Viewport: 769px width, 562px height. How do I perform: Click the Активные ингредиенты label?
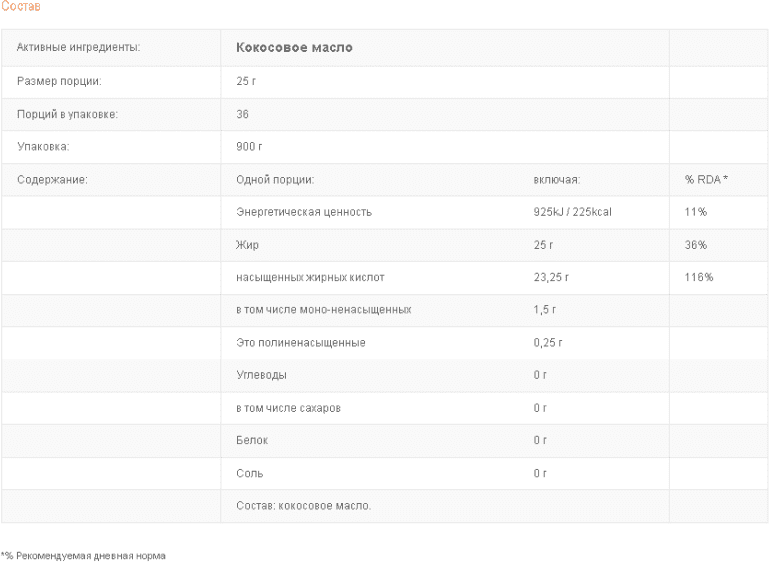[x=78, y=48]
